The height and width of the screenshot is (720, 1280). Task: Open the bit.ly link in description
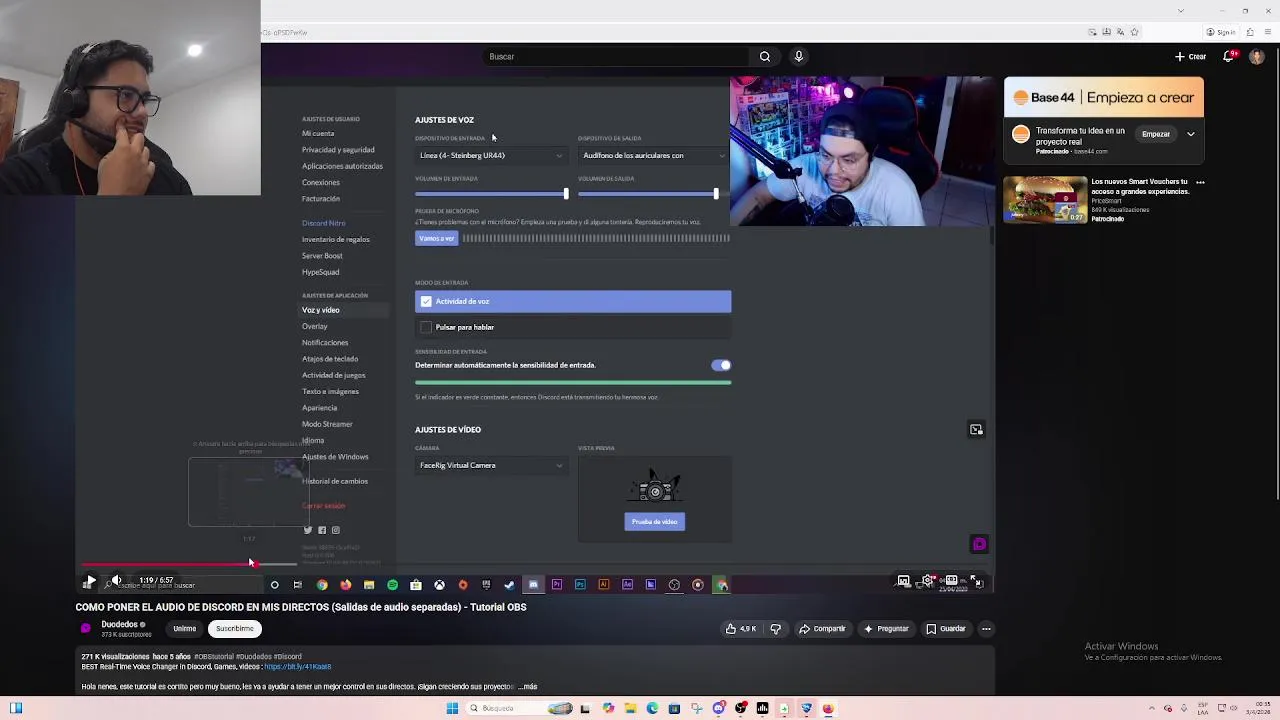[x=298, y=667]
